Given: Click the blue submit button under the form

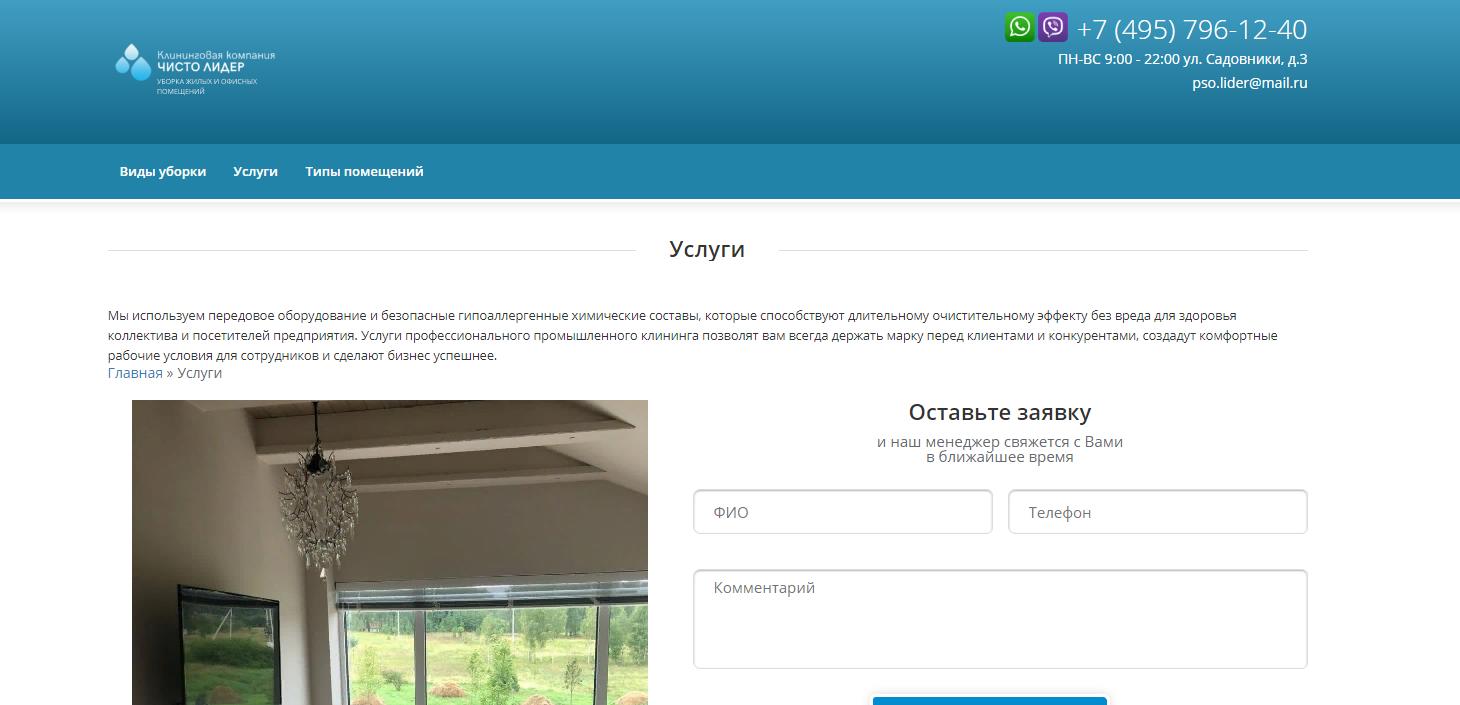Looking at the screenshot, I should coord(990,700).
